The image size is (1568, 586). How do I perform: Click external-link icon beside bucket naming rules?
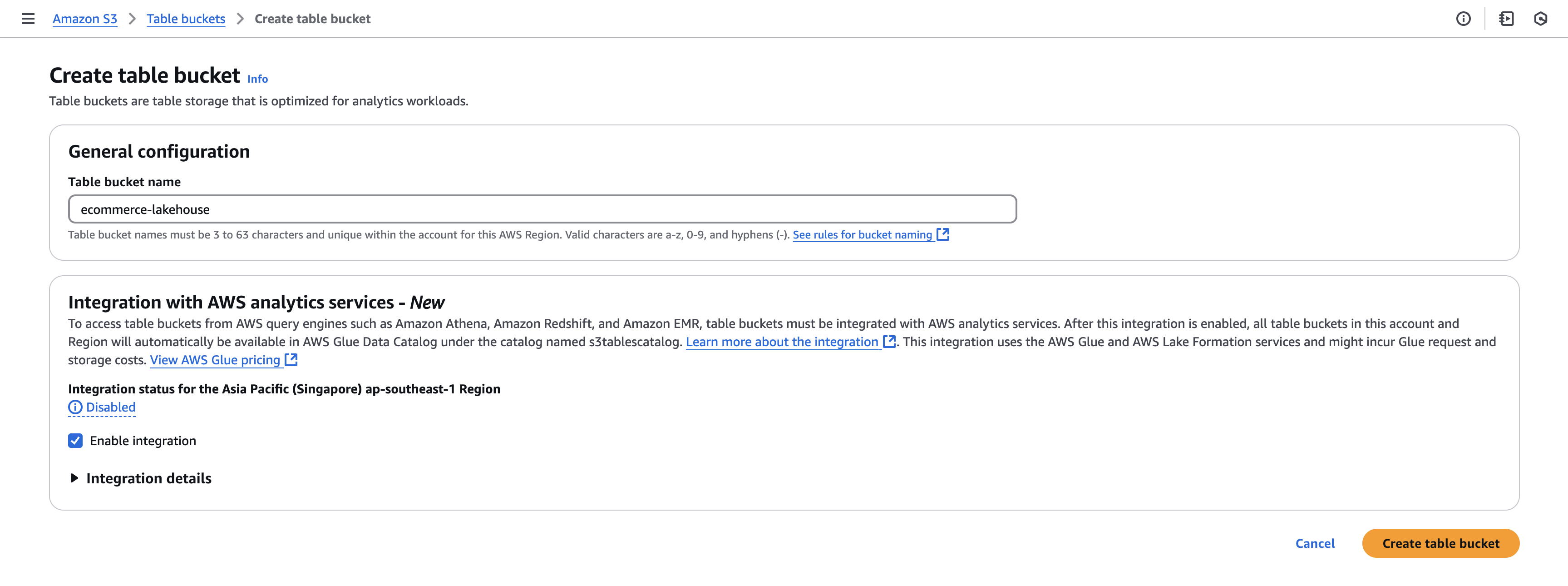click(943, 234)
